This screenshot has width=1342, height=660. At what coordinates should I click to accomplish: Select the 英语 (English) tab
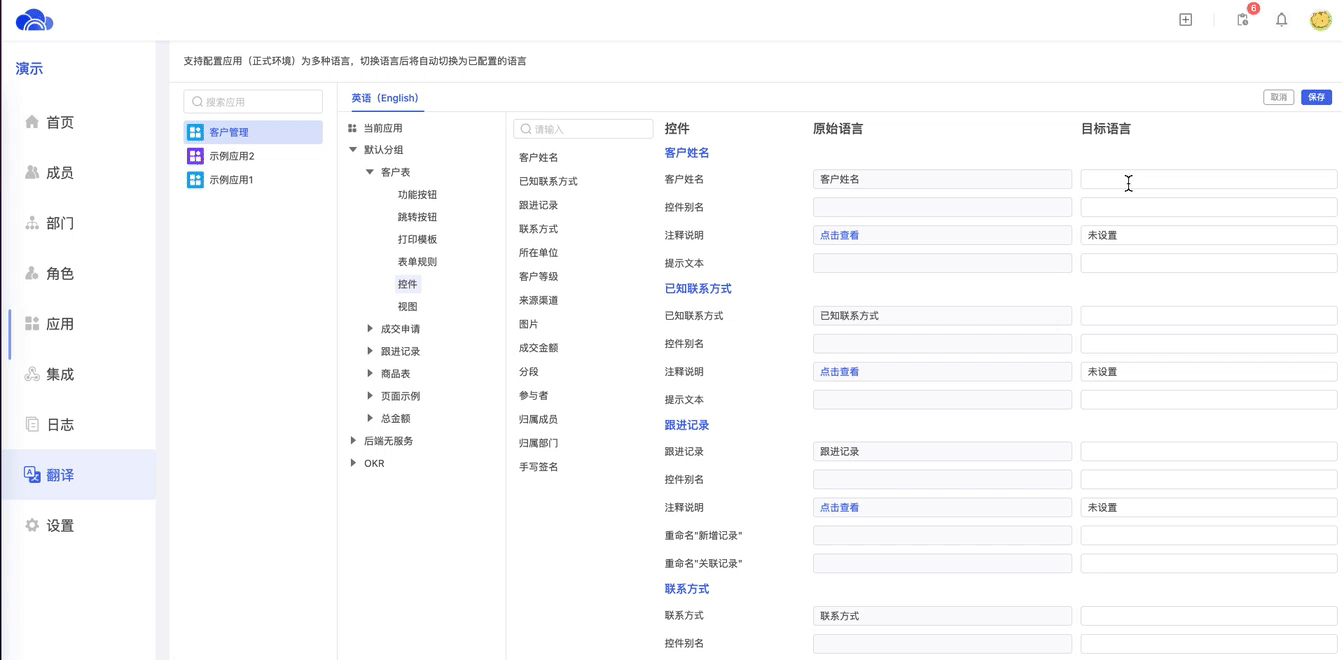point(385,98)
